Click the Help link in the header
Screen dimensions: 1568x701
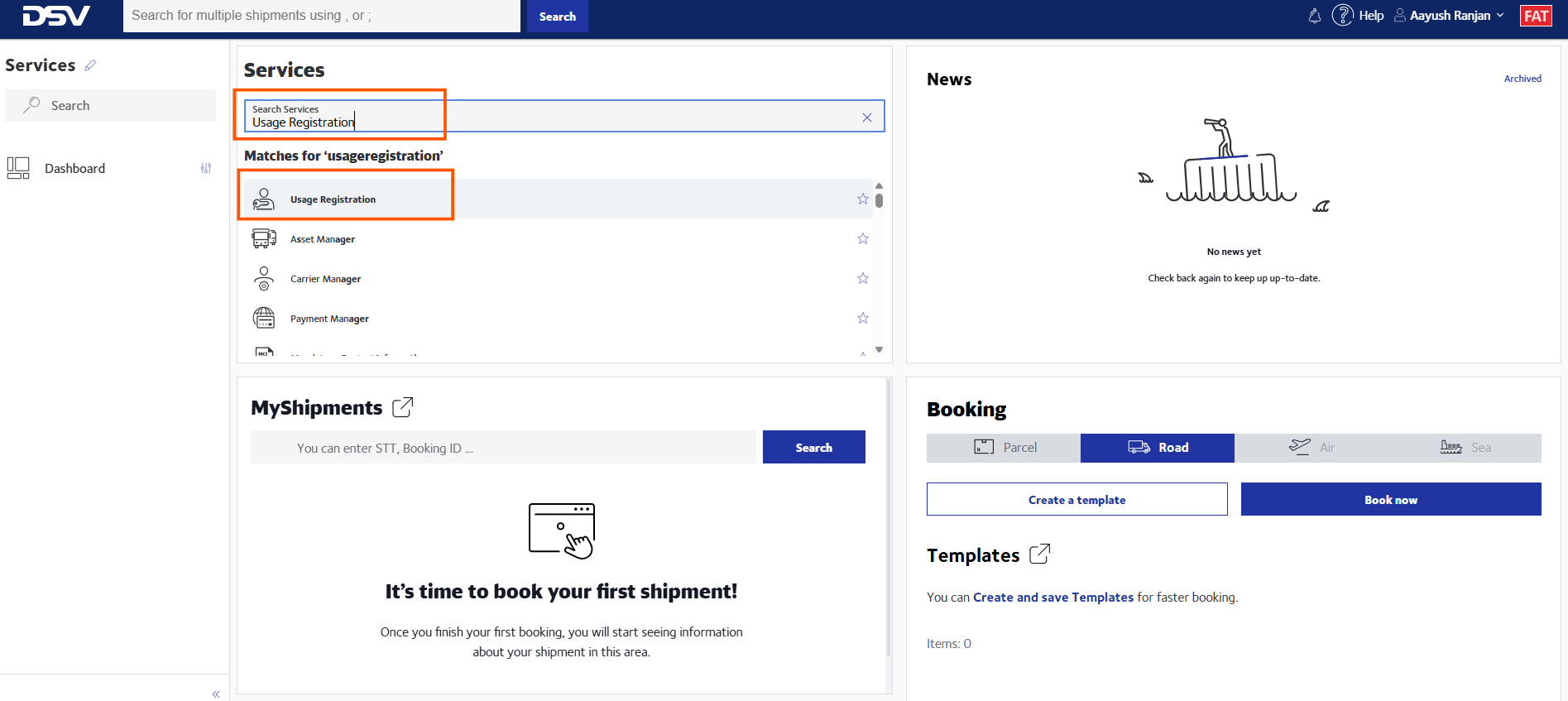pos(1371,15)
